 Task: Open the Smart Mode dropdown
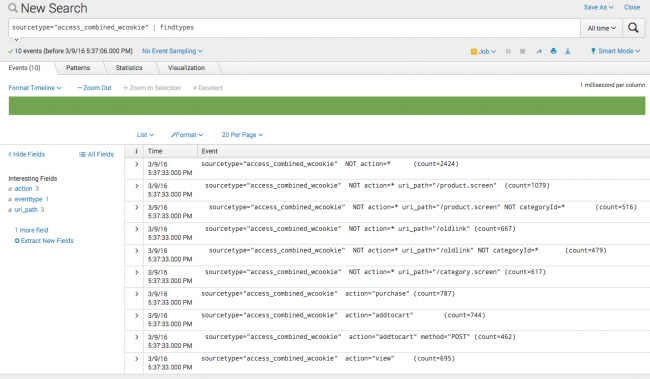pyautogui.click(x=616, y=51)
